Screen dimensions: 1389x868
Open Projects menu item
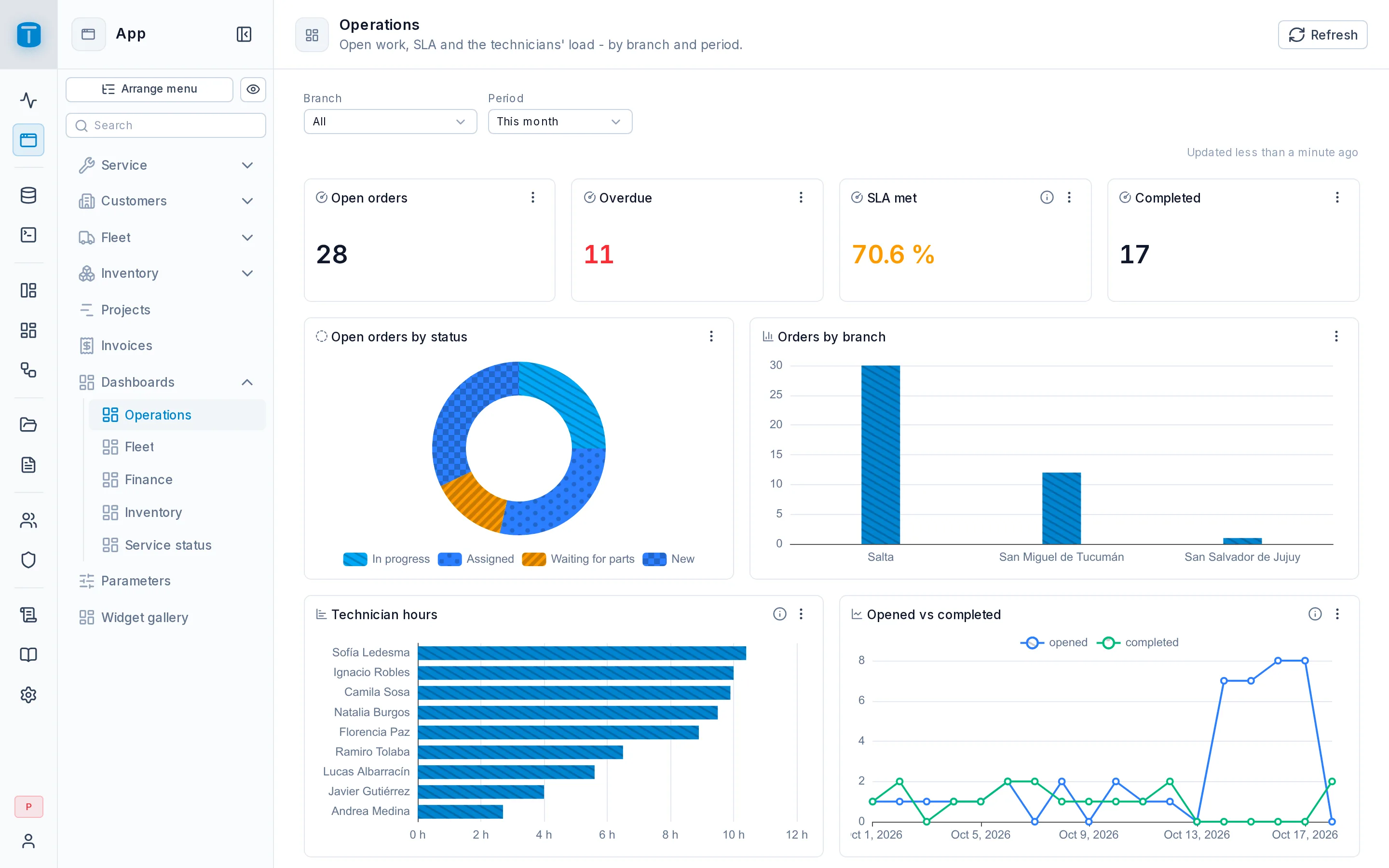(x=166, y=310)
